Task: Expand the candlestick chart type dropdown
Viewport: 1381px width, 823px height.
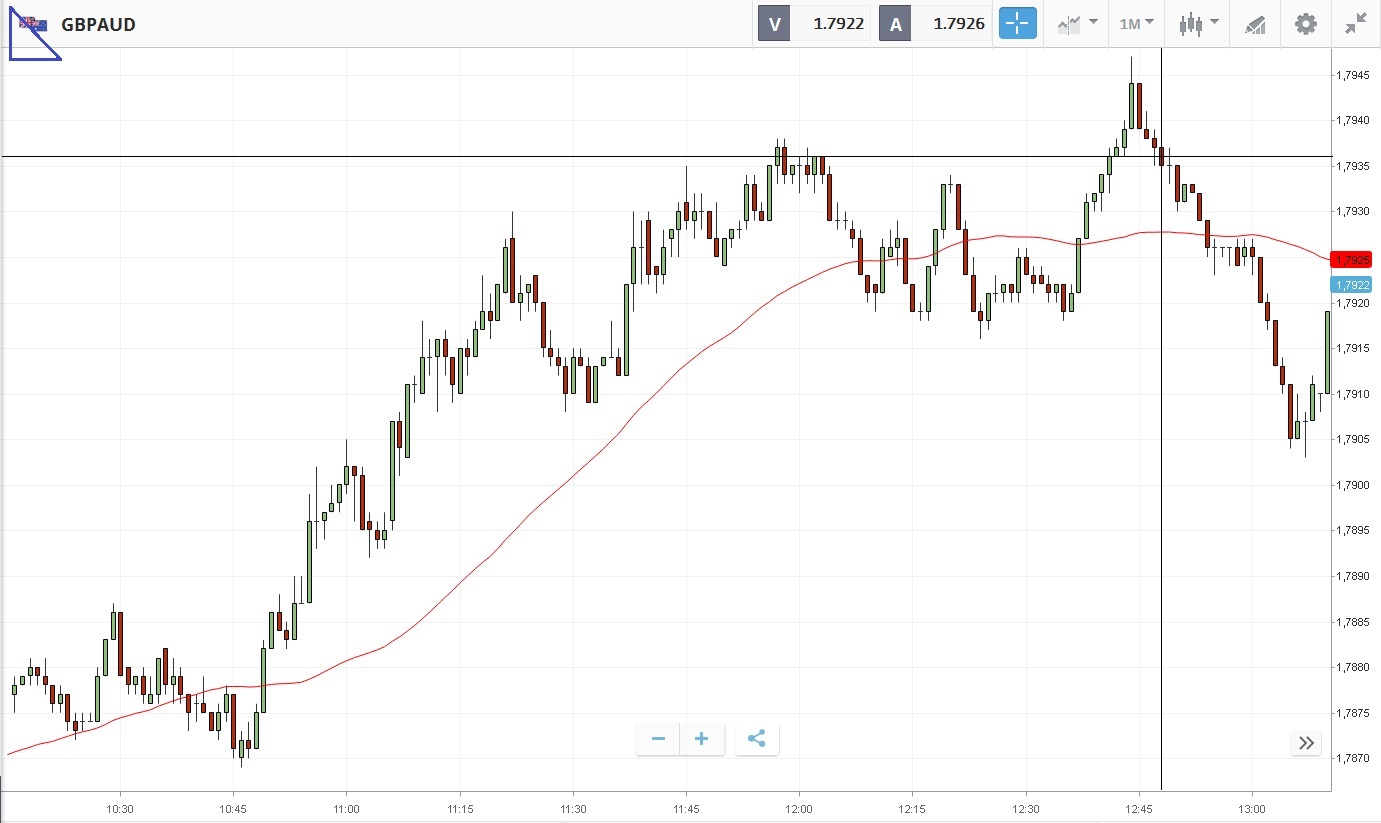Action: tap(1198, 24)
